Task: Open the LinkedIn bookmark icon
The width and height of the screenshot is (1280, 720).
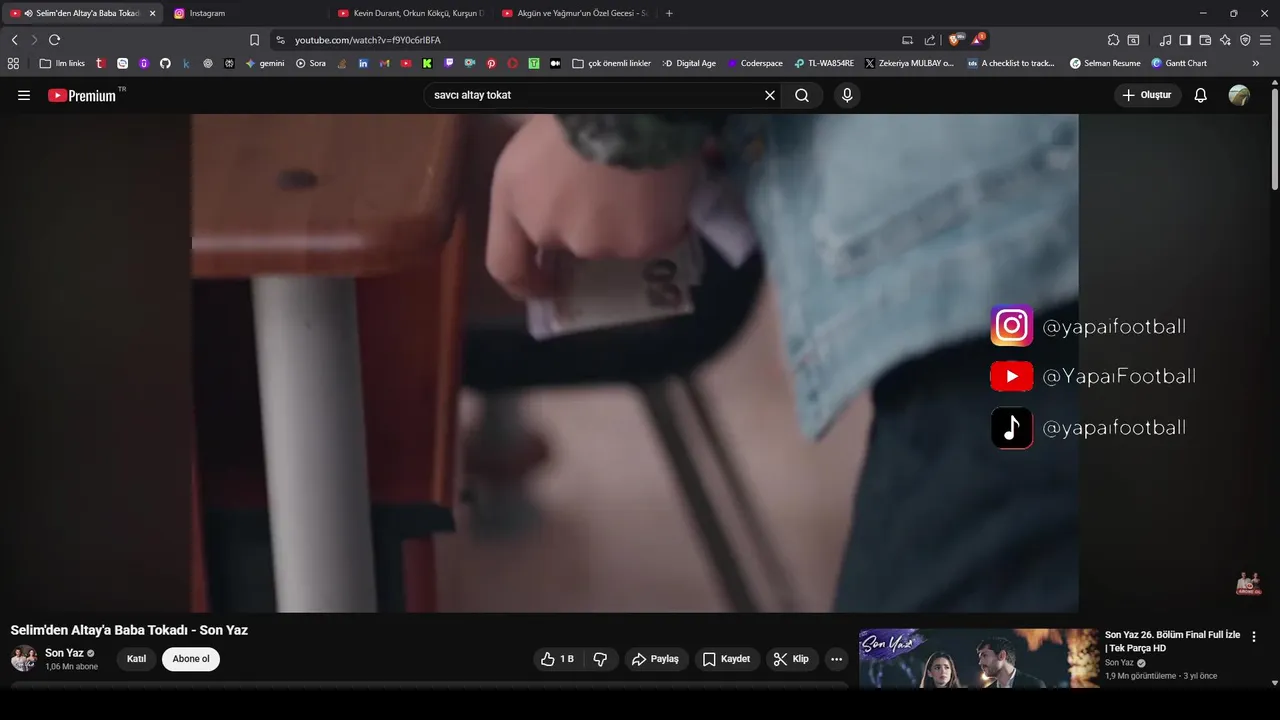Action: 363,63
